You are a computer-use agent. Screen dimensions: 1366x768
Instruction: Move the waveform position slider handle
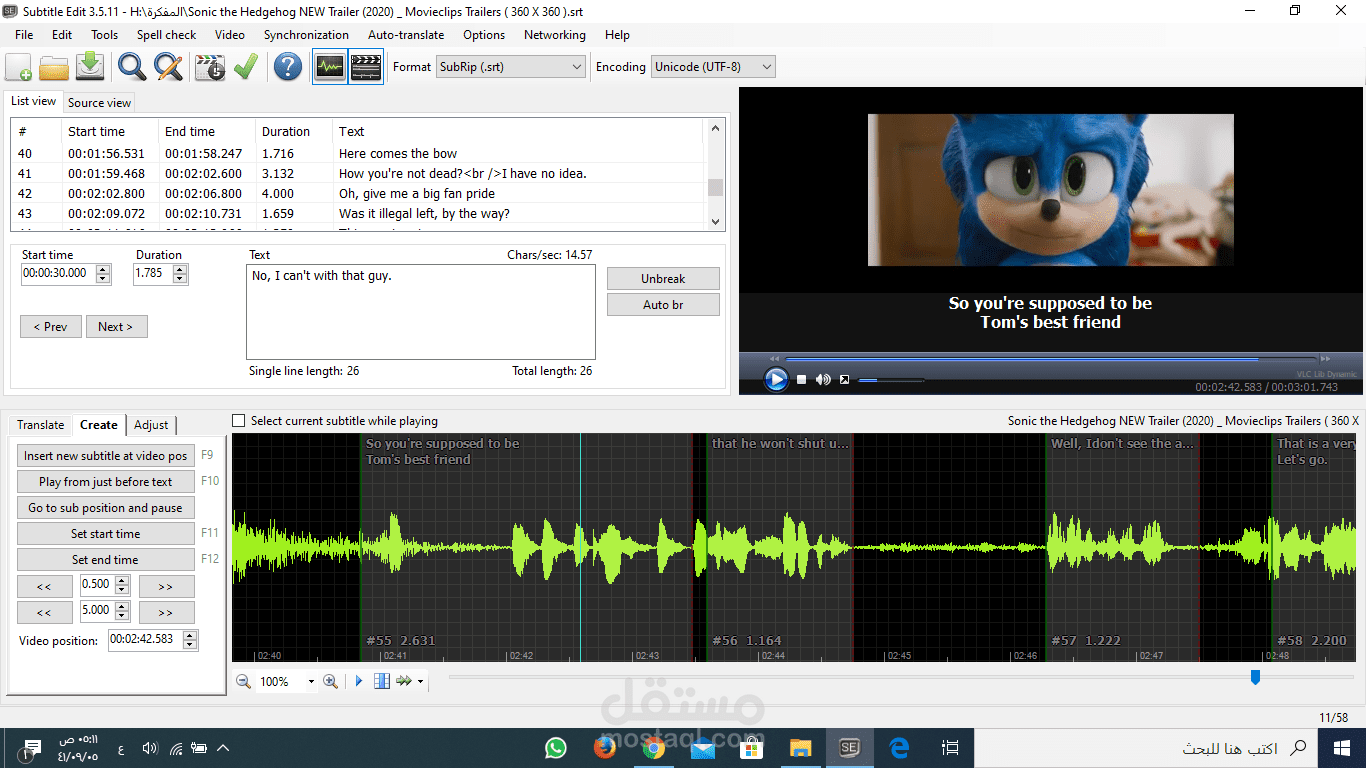pos(1255,677)
